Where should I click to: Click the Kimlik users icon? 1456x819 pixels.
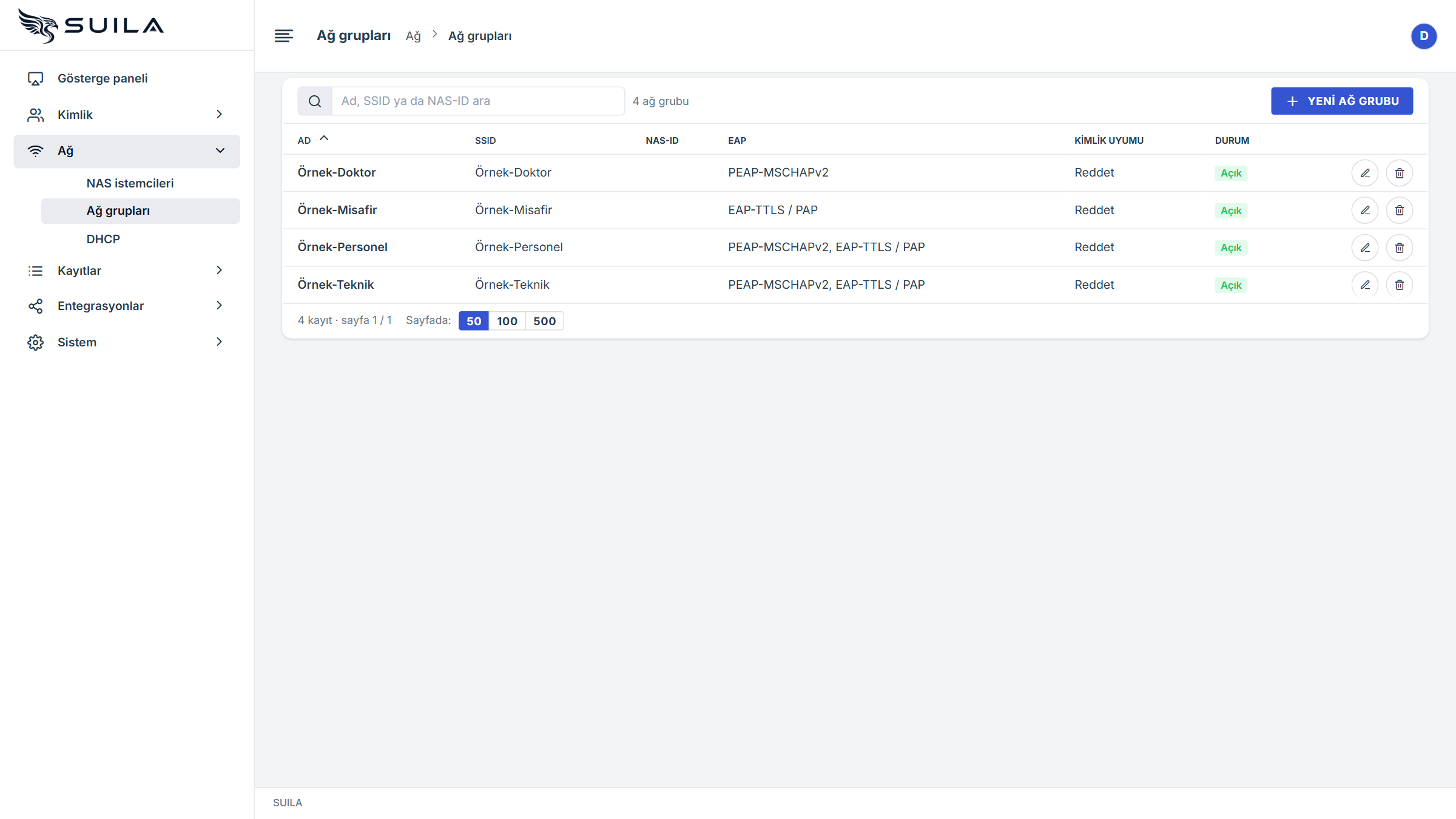[35, 115]
